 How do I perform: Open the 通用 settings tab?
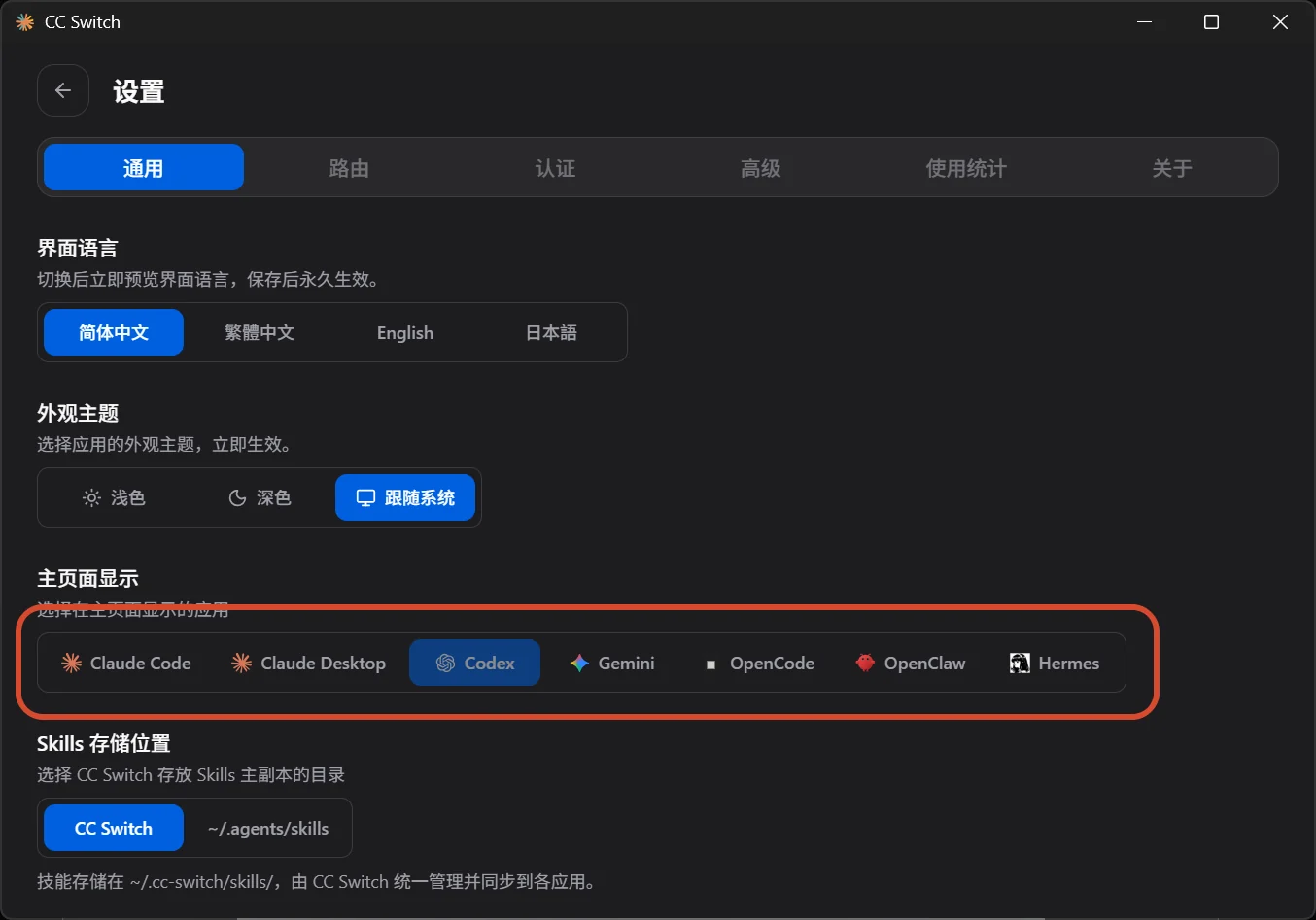point(144,167)
